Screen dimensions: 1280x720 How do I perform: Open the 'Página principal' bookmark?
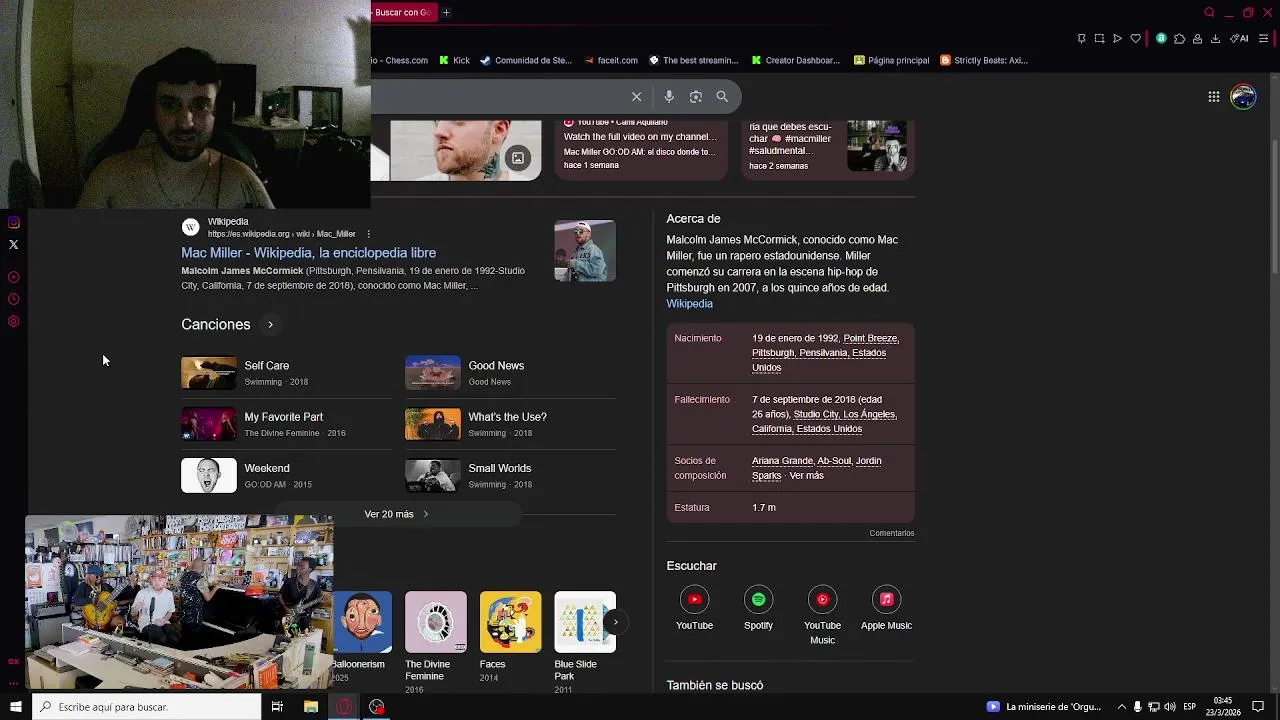[891, 60]
